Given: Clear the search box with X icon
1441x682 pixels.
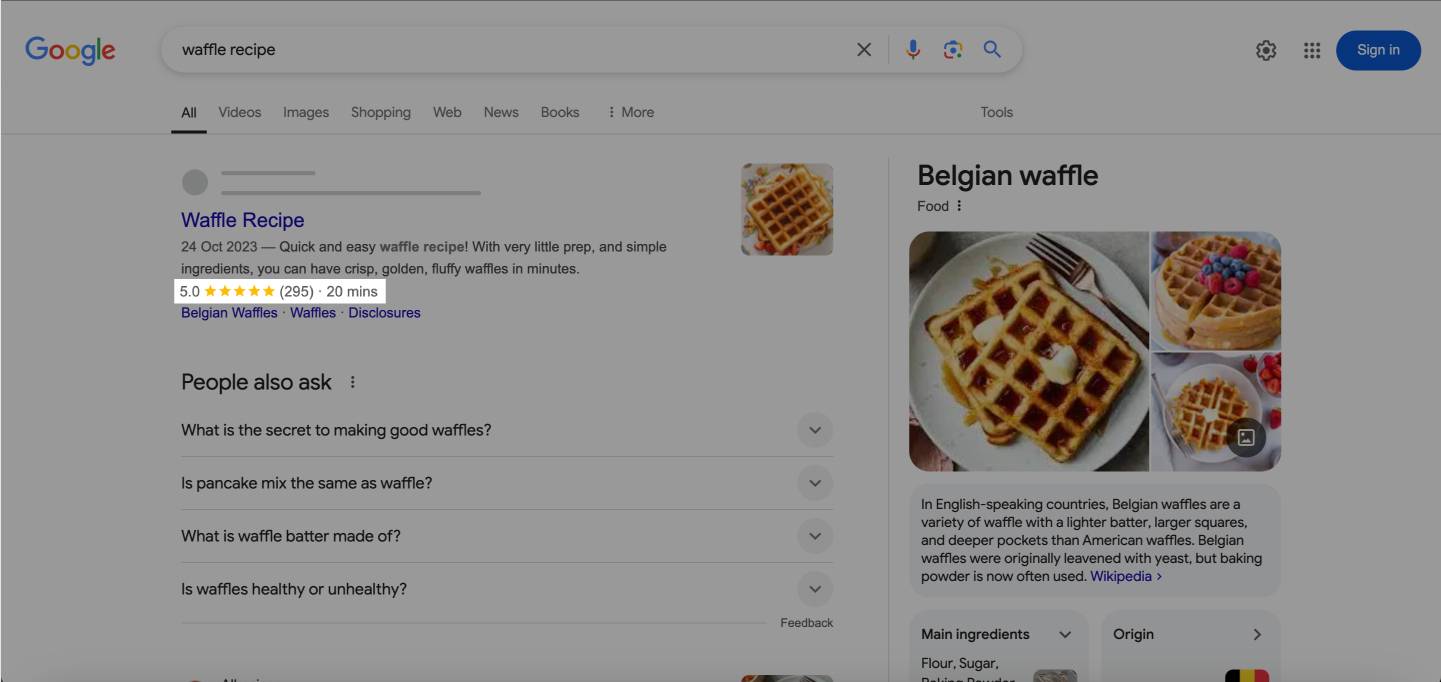Looking at the screenshot, I should click(x=864, y=50).
